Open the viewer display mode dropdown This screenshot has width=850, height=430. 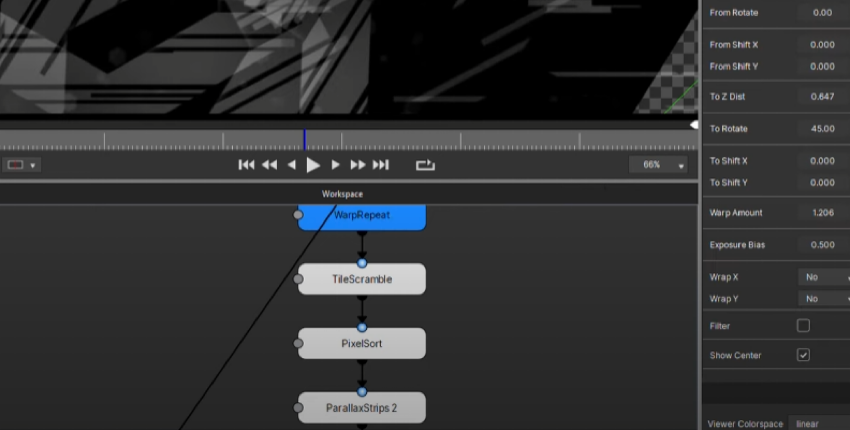click(22, 165)
